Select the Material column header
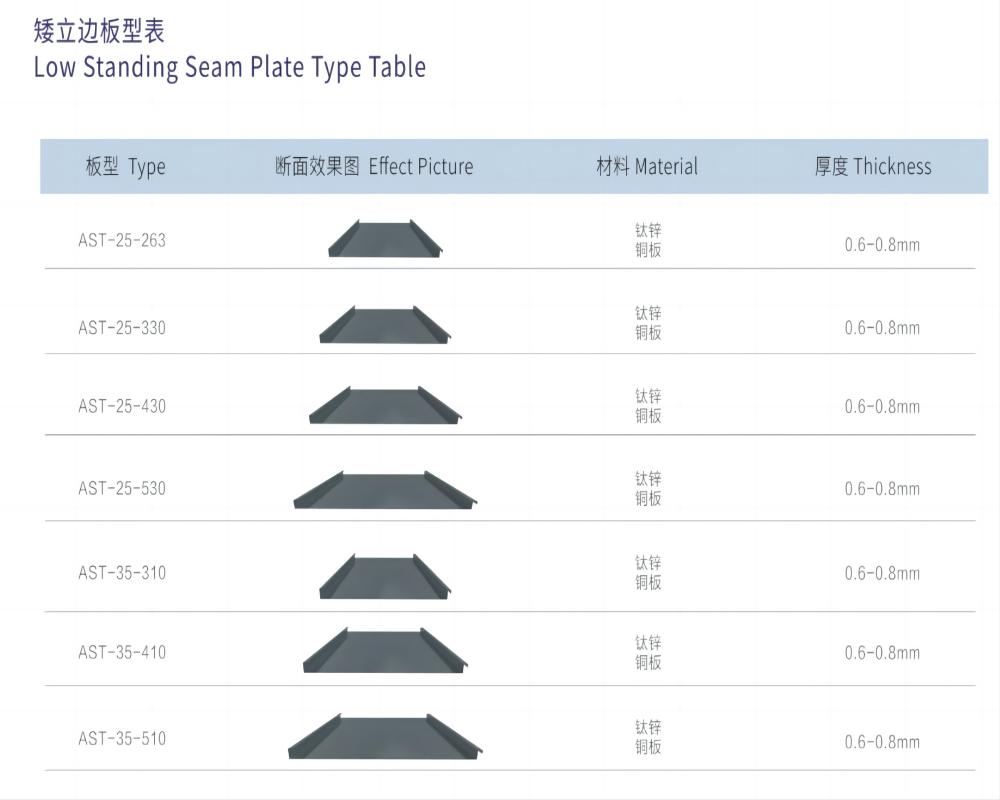The height and width of the screenshot is (800, 1000). pos(647,167)
